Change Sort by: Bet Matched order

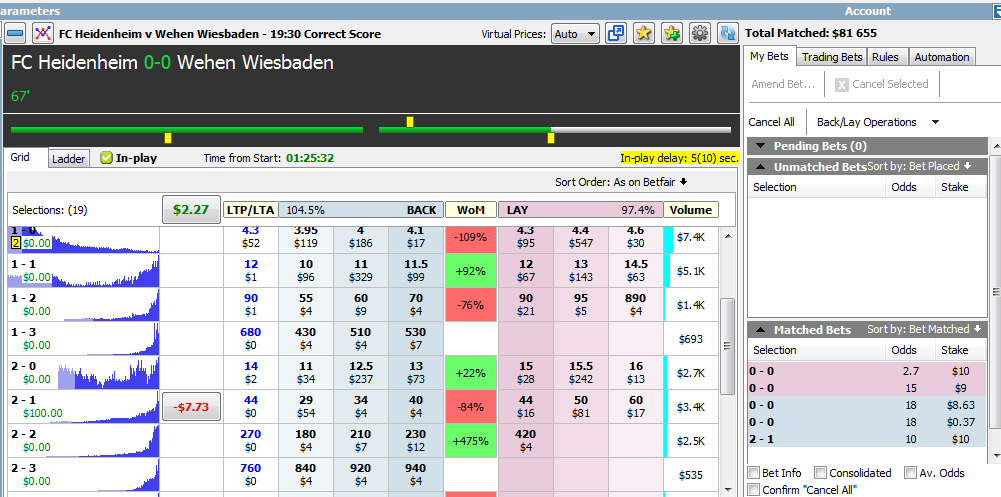(924, 329)
